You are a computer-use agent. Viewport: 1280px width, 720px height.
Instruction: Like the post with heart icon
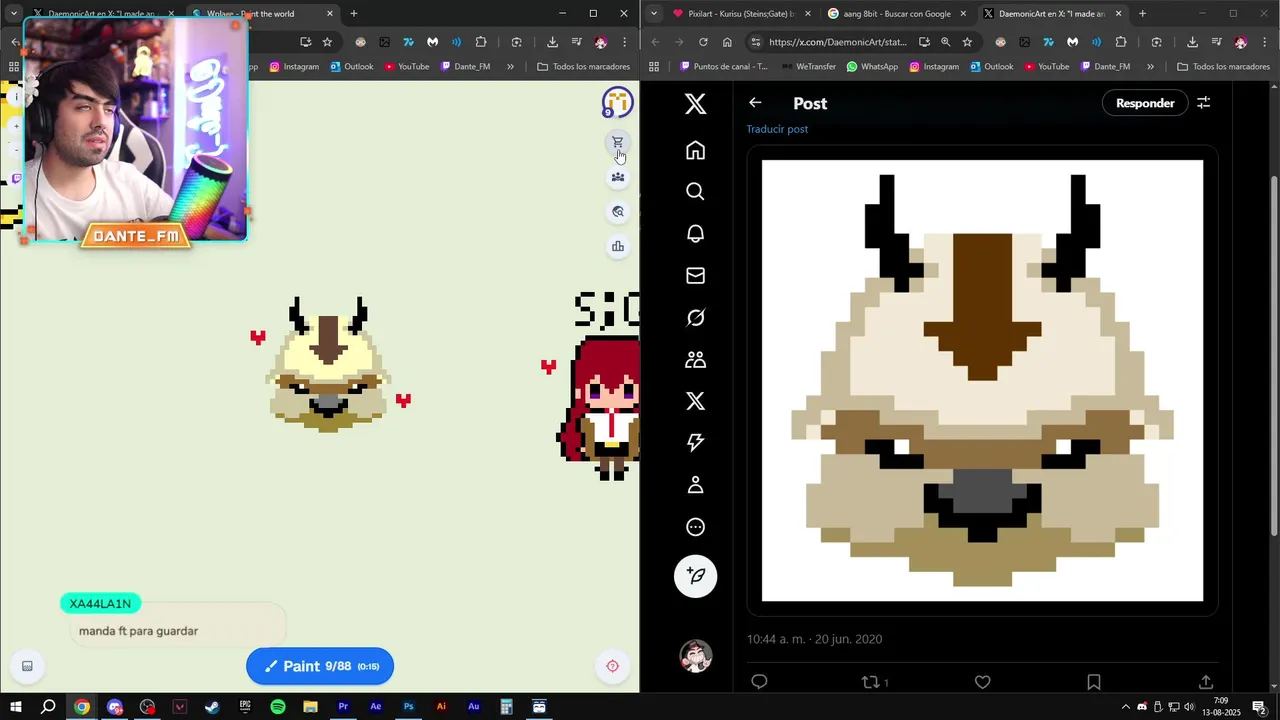point(983,682)
